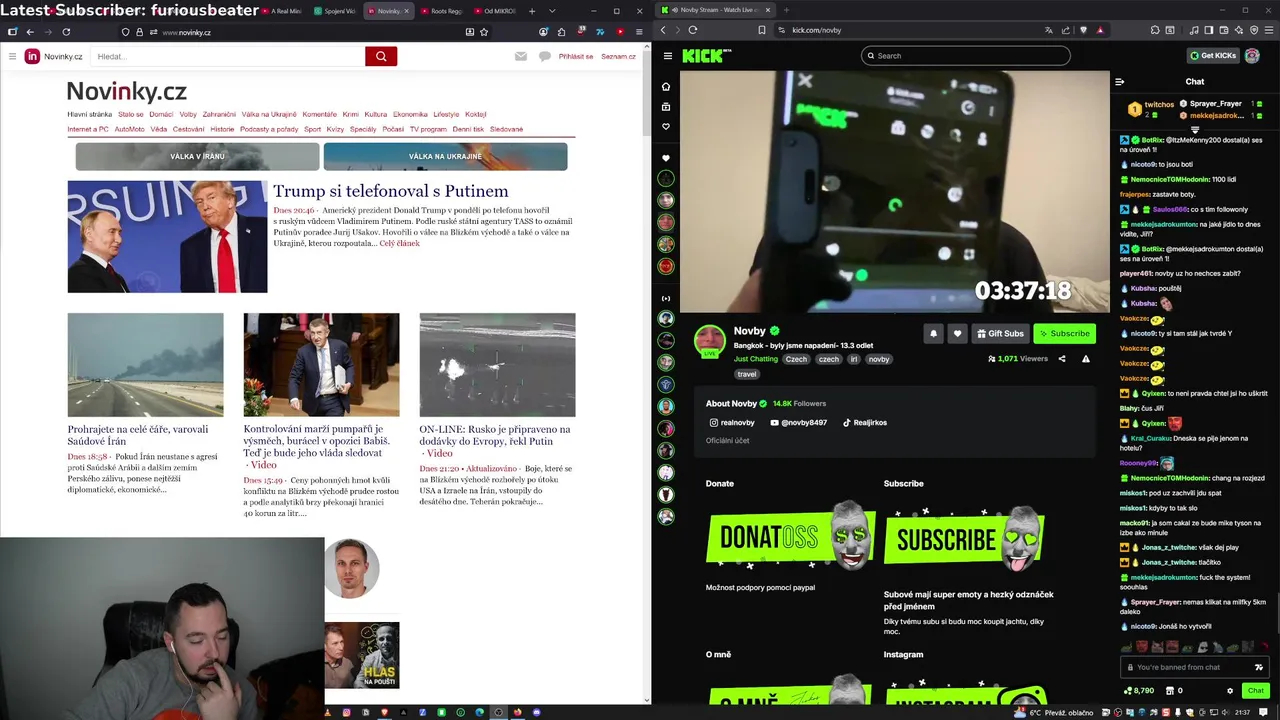
Task: Open Kick chat settings gear
Action: click(1230, 691)
